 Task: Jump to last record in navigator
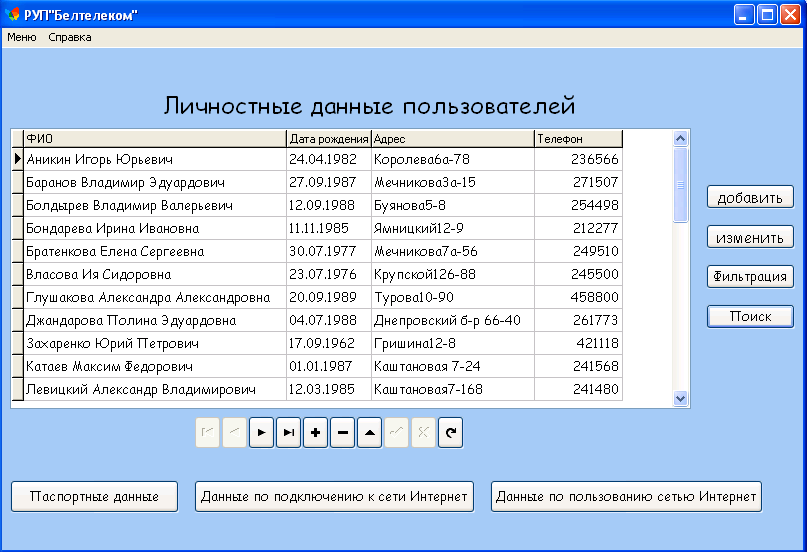click(x=289, y=433)
